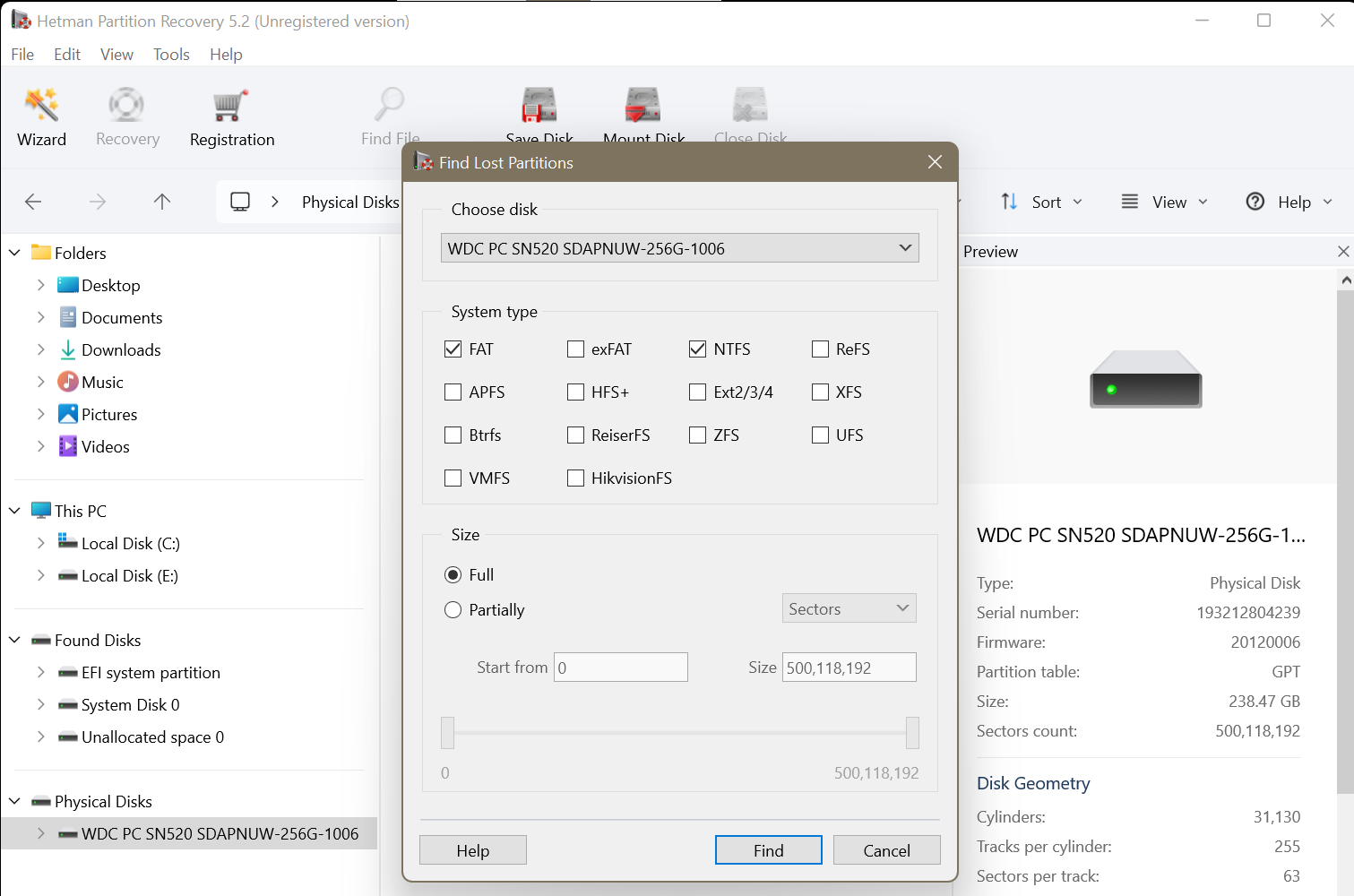The image size is (1354, 896).
Task: Uncheck the NTFS checkbox
Action: point(698,349)
